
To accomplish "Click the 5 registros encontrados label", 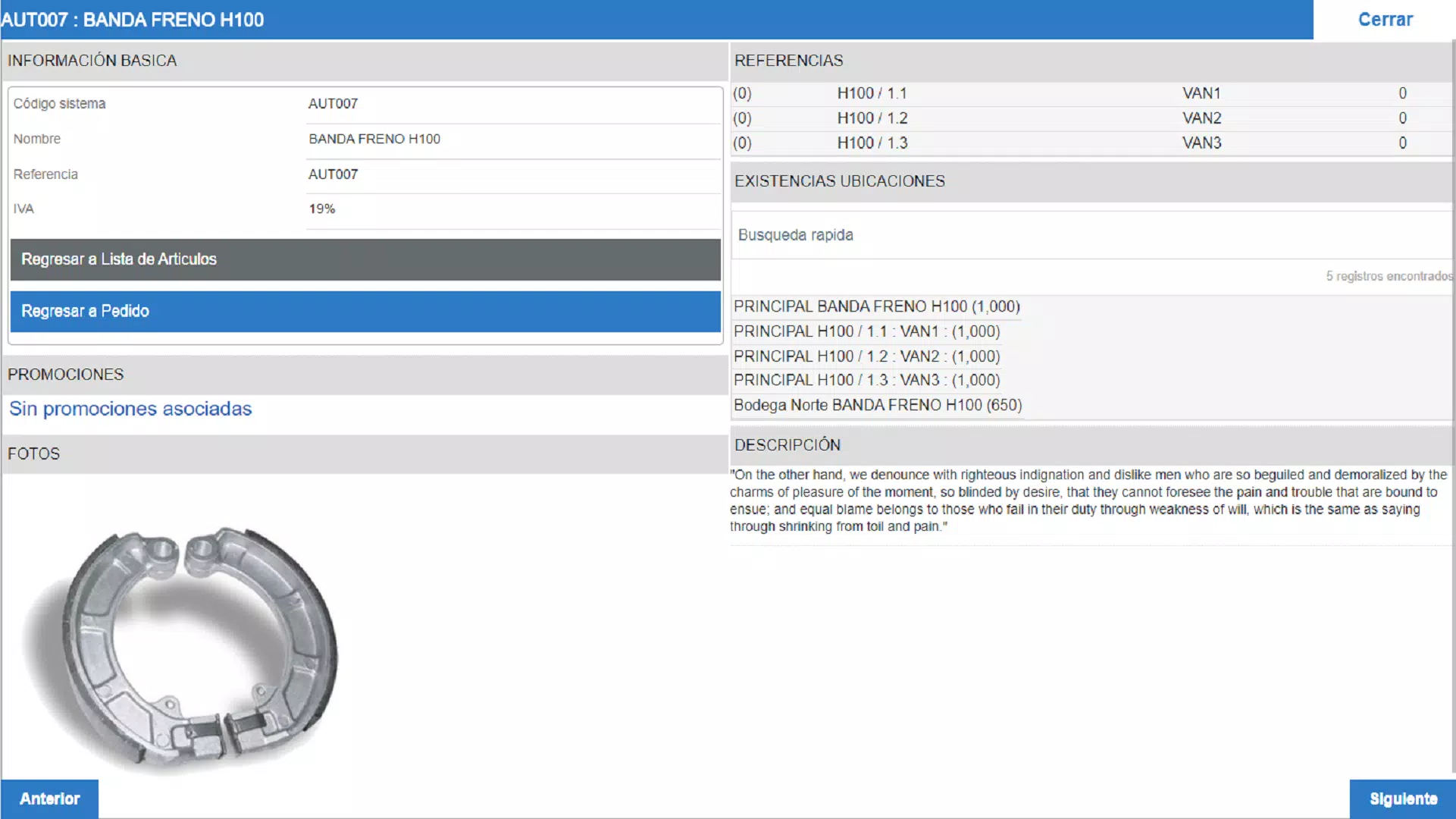I will [1389, 276].
